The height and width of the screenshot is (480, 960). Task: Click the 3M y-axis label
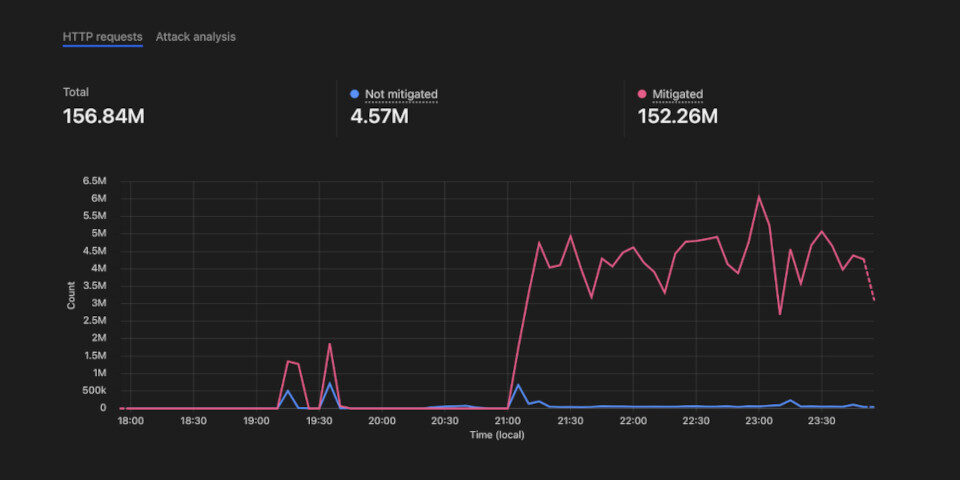click(x=101, y=303)
